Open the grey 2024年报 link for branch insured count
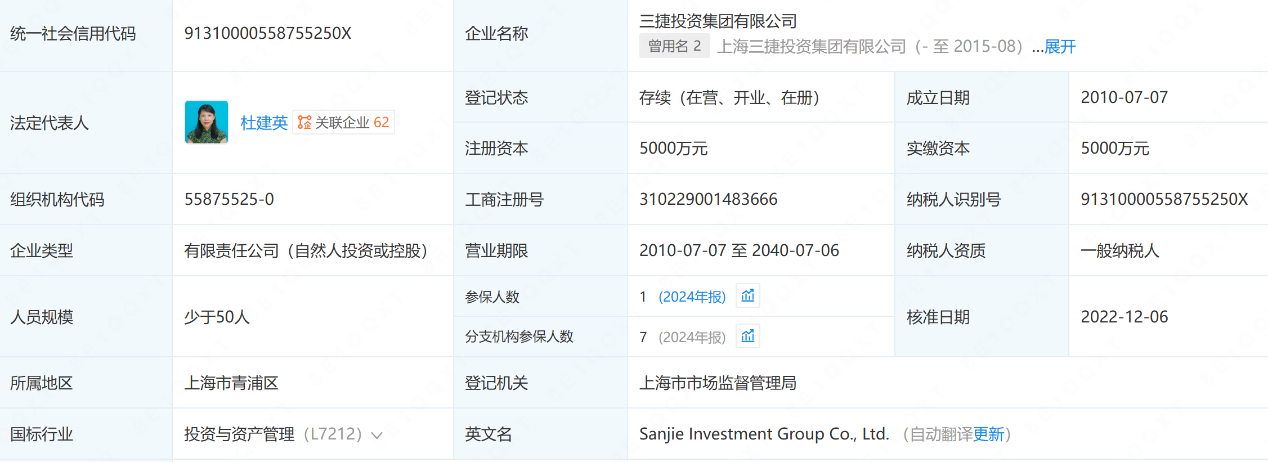 click(692, 337)
